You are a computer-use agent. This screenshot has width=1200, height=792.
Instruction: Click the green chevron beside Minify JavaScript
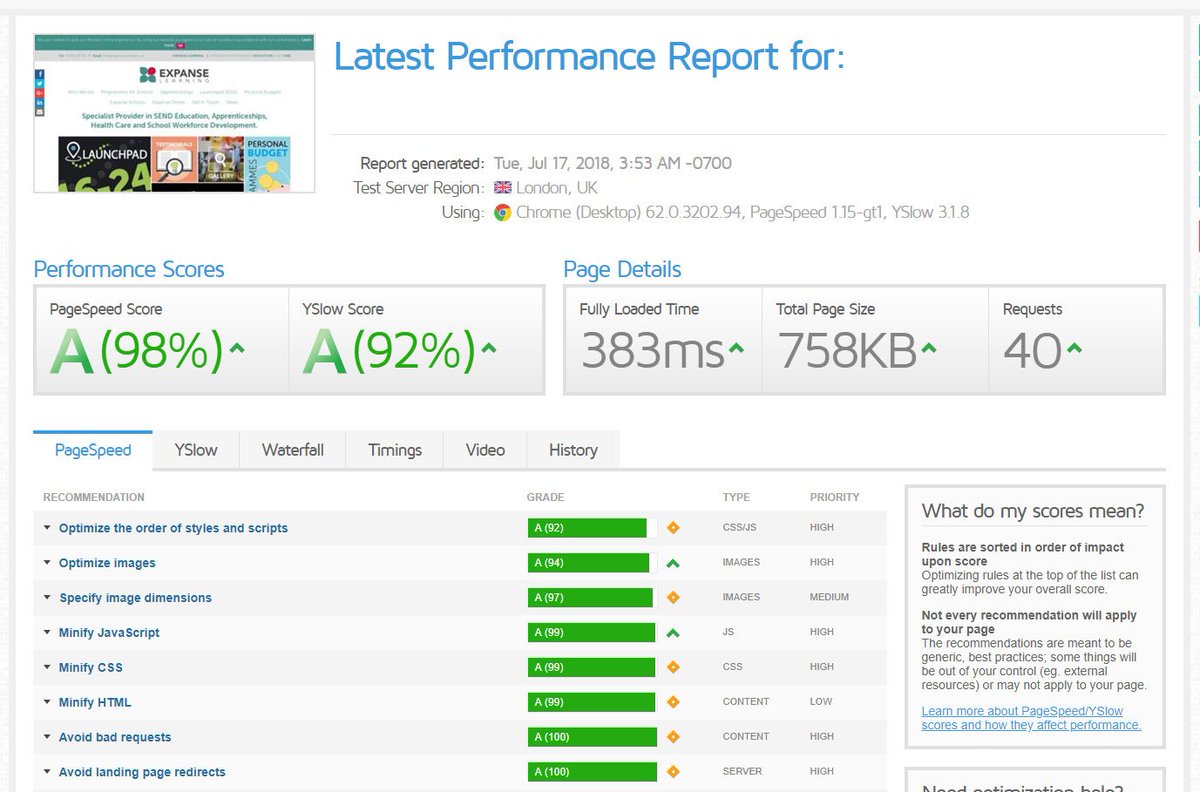click(x=673, y=632)
